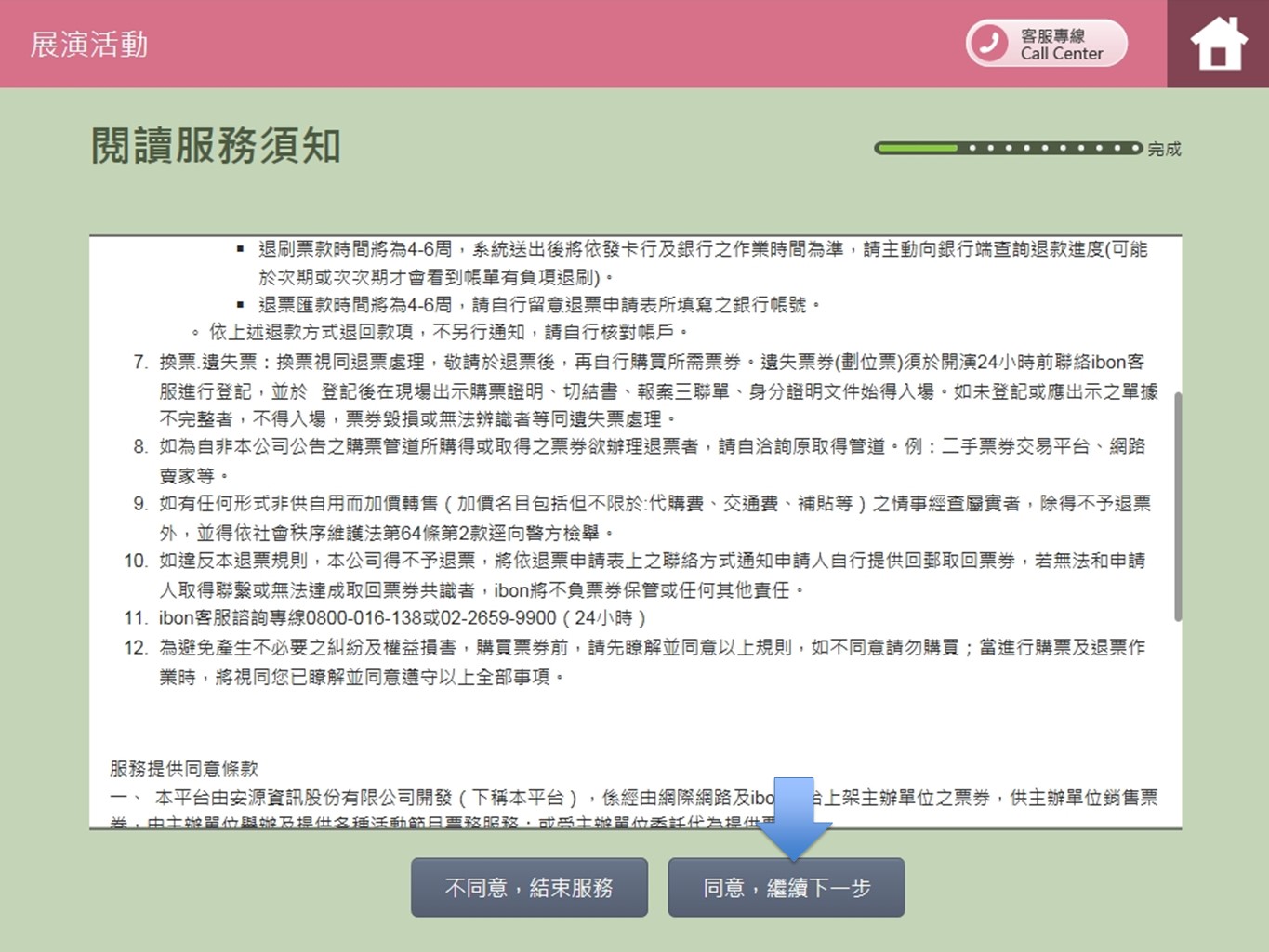Click the 服務提供同意條款 section heading
This screenshot has height=952, width=1269.
pyautogui.click(x=184, y=769)
